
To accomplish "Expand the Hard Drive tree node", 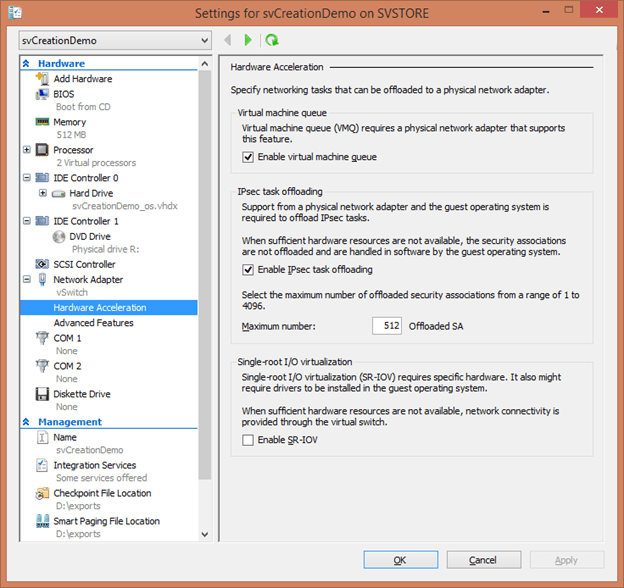I will coord(43,193).
